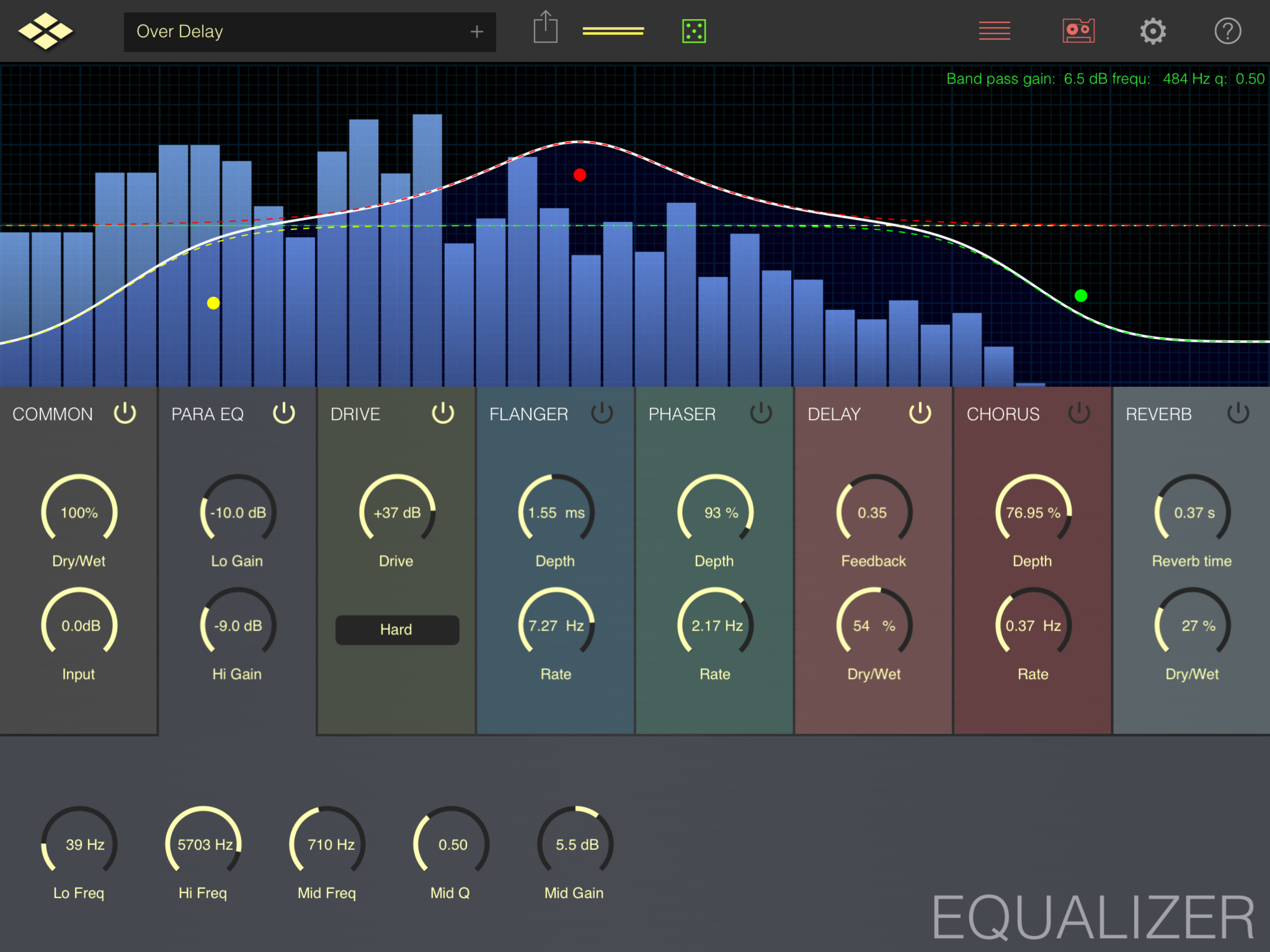Click the yellow double-line icon
The width and height of the screenshot is (1270, 952).
613,31
